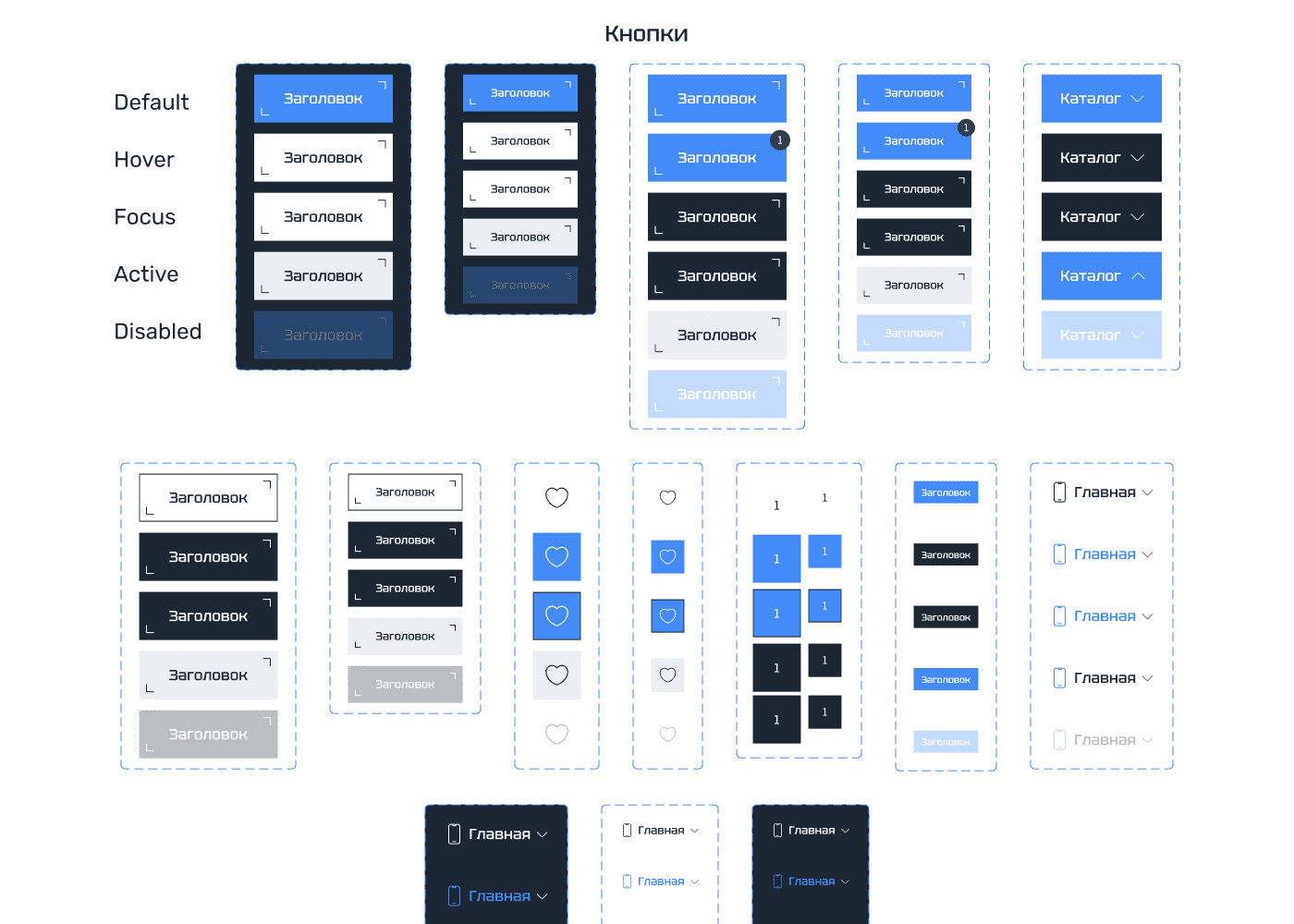This screenshot has height=924, width=1294.
Task: Click large heart on light gray square
Action: coord(556,675)
